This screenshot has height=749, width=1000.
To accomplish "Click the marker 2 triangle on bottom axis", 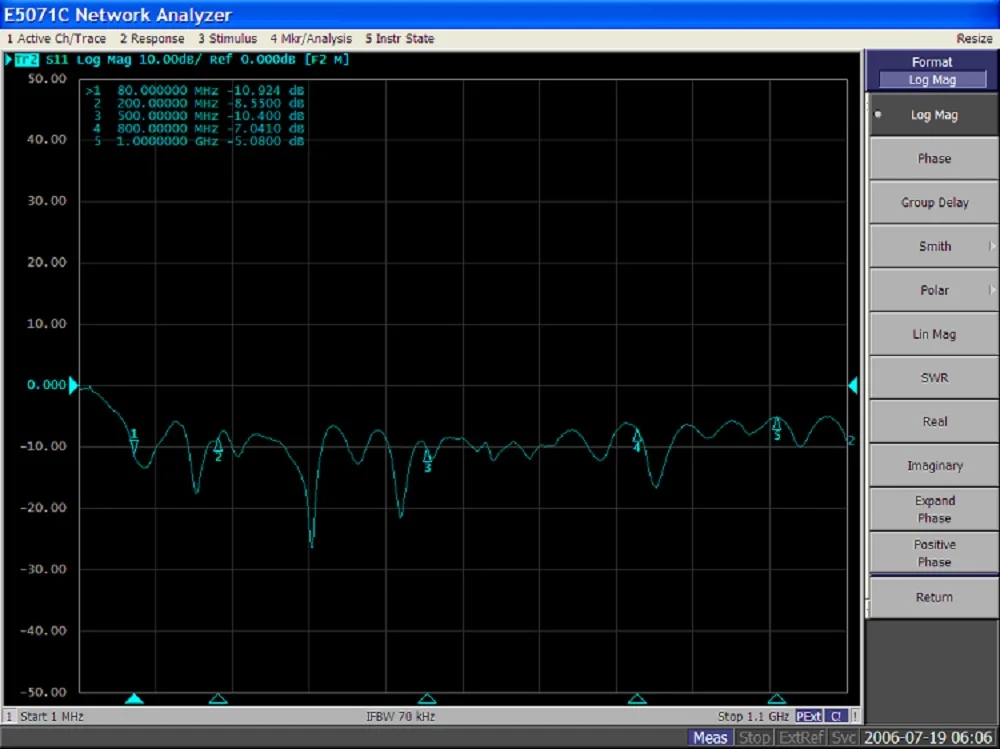I will click(218, 699).
